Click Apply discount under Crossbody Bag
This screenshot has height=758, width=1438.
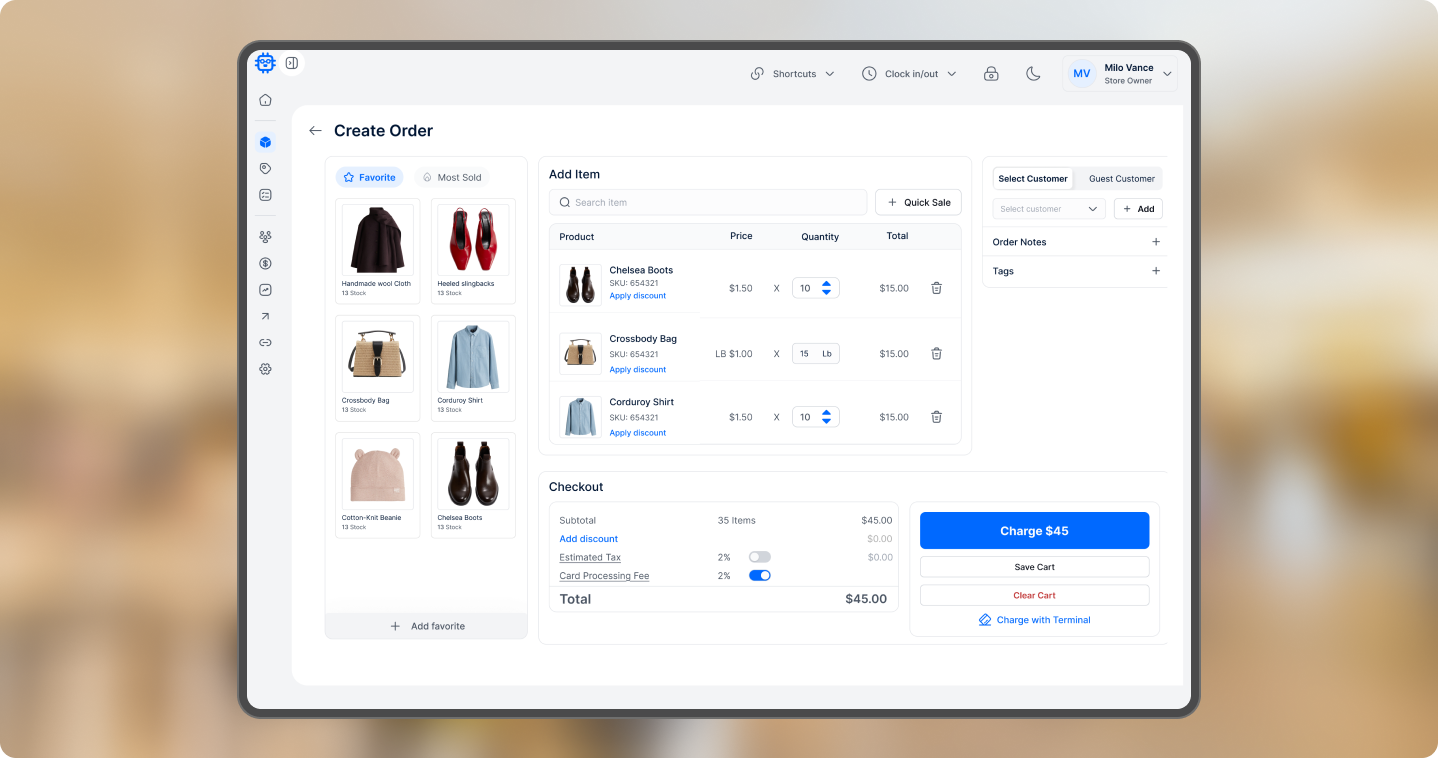click(x=637, y=370)
